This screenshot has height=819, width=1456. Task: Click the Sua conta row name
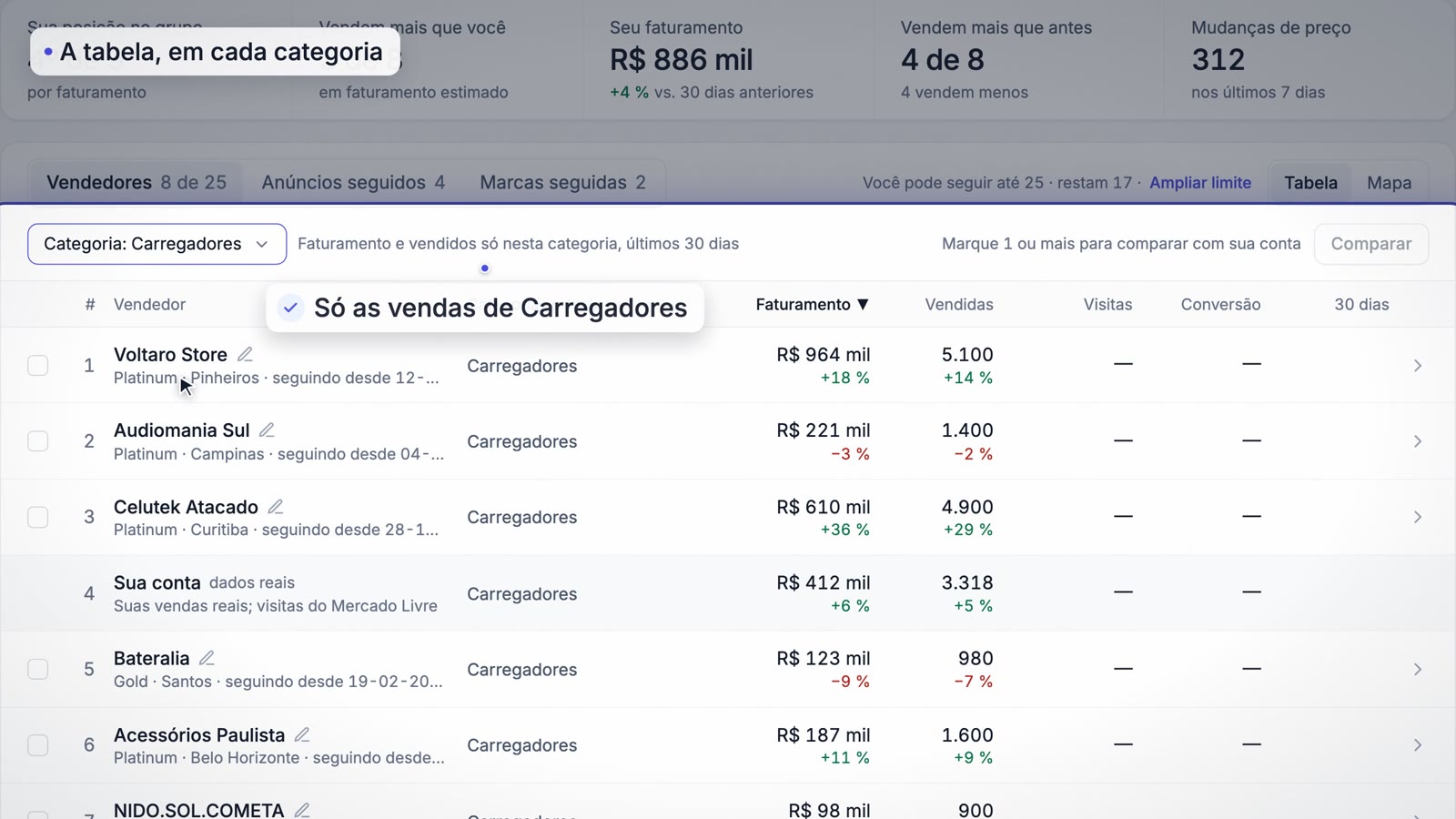pos(157,582)
